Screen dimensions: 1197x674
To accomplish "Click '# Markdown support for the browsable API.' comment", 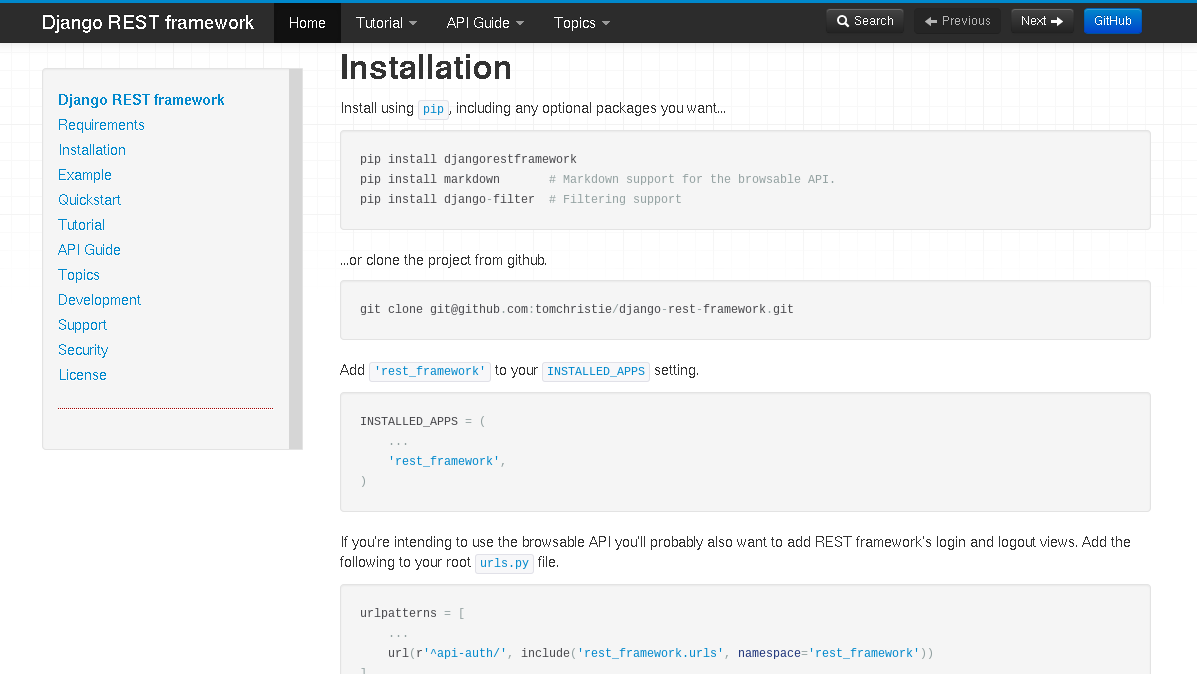I will click(x=692, y=179).
